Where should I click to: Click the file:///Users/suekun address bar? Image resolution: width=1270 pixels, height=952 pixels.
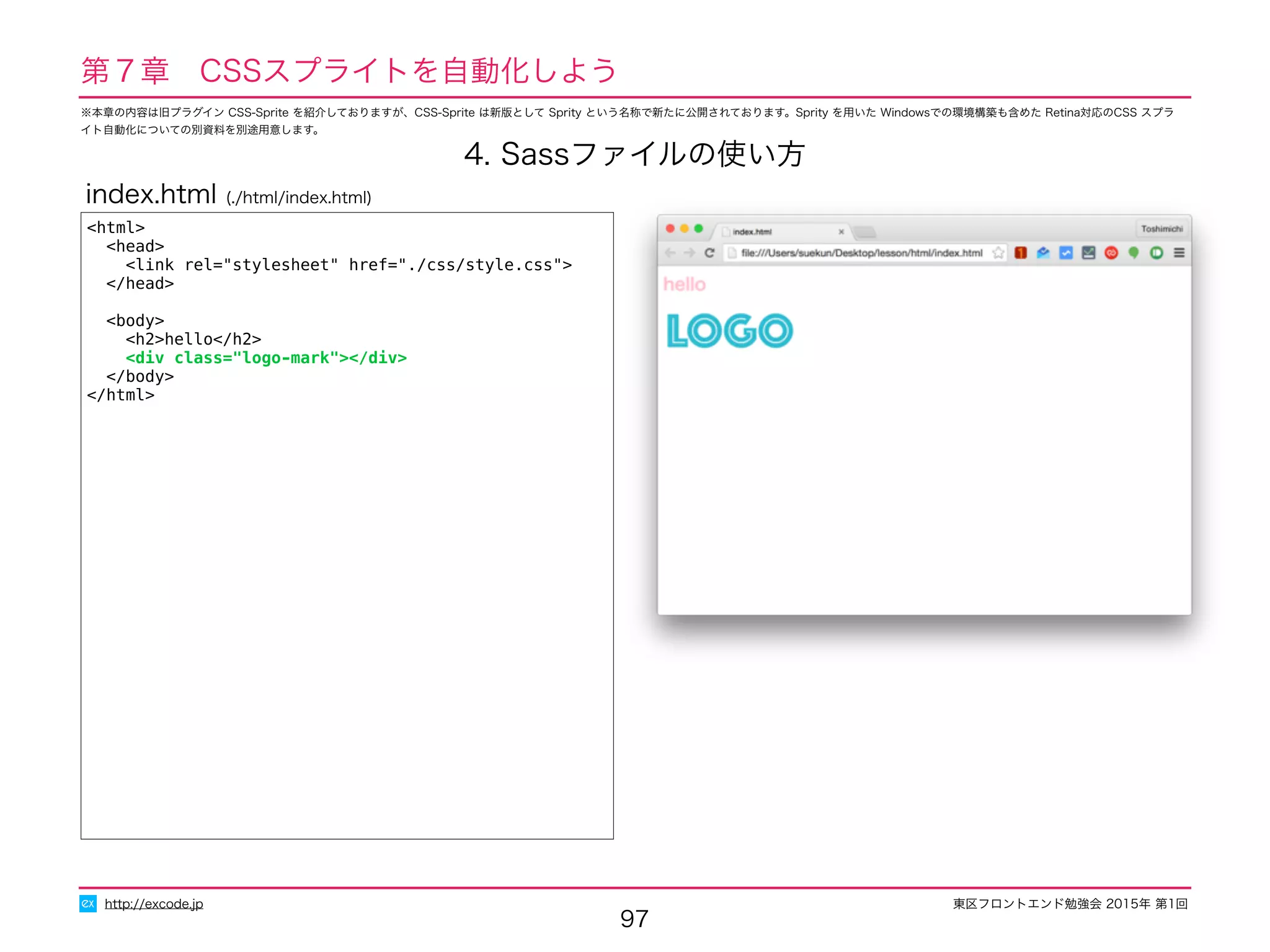[x=865, y=253]
